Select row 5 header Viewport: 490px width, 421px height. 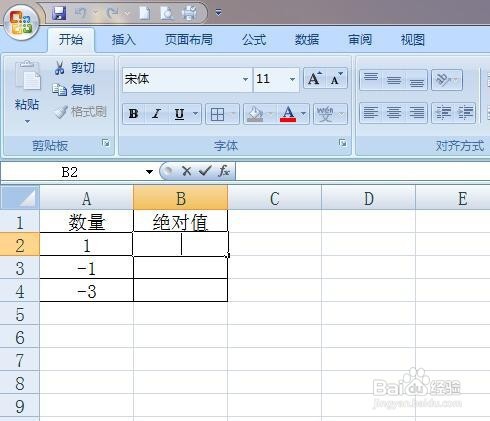point(20,314)
